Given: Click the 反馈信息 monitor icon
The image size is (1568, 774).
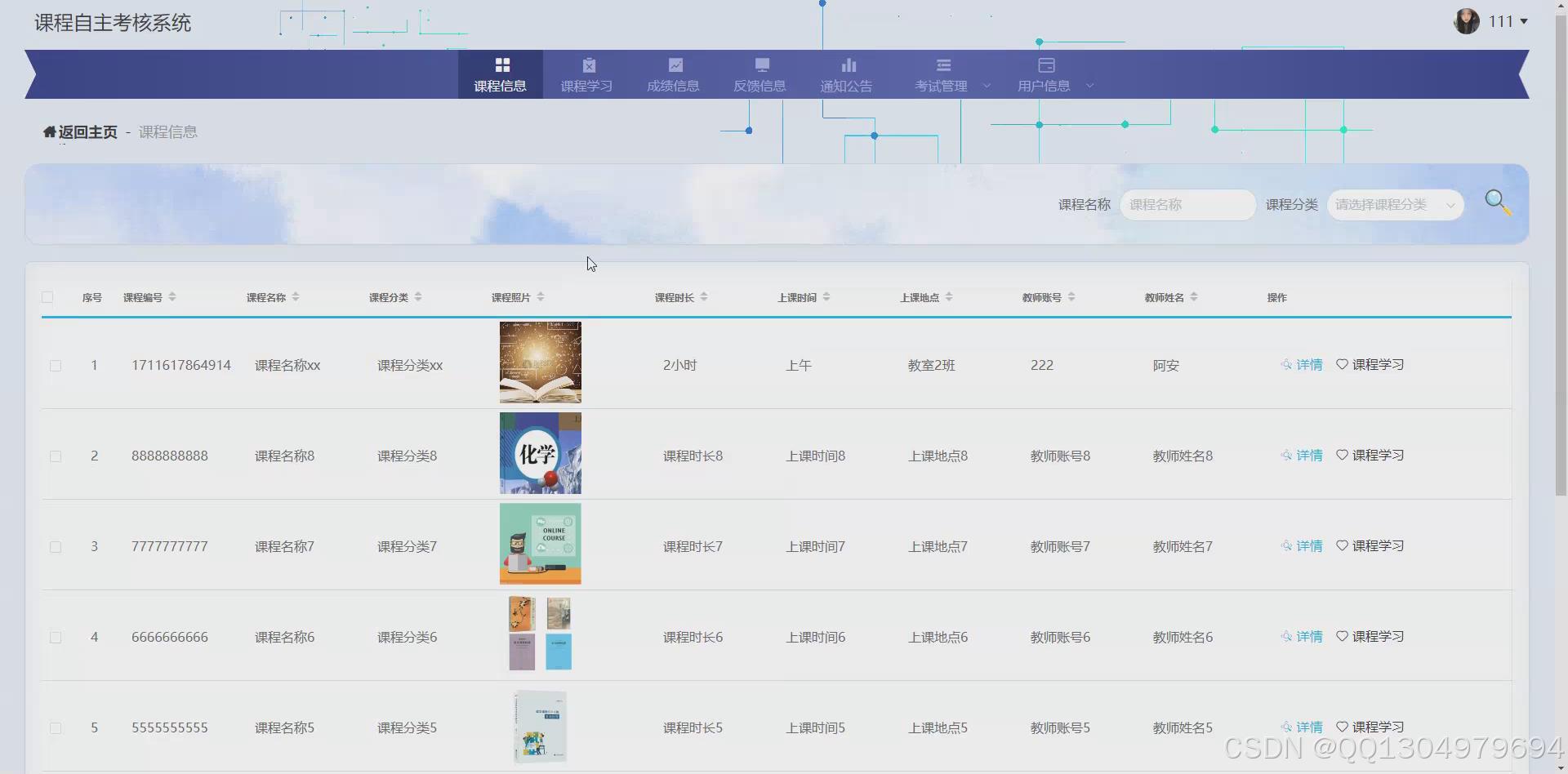Looking at the screenshot, I should coord(760,64).
